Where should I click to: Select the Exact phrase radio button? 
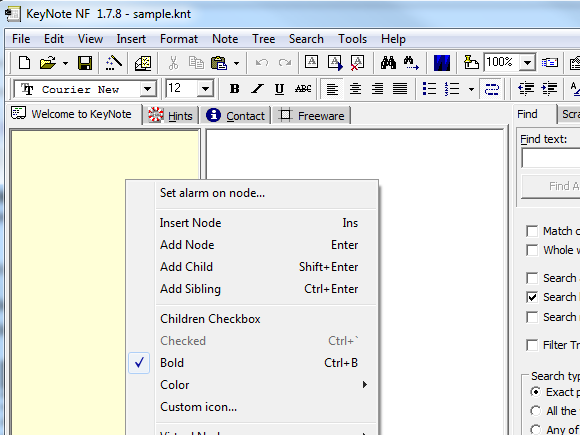535,392
